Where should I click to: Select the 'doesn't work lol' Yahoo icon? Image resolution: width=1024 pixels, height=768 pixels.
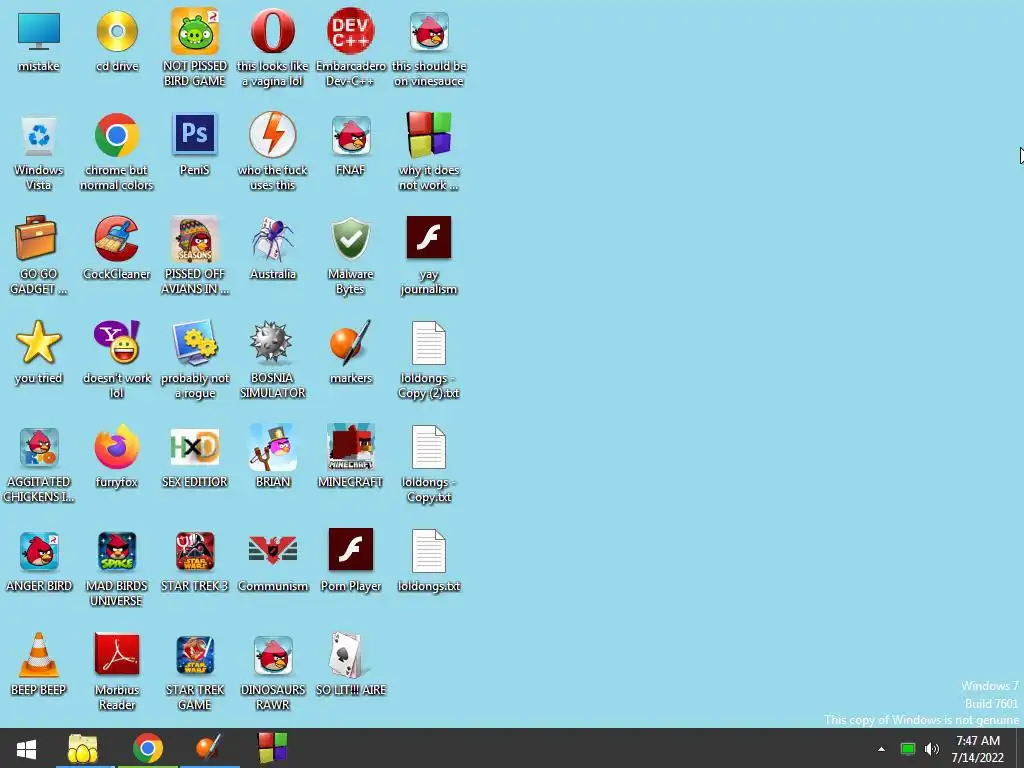point(117,342)
